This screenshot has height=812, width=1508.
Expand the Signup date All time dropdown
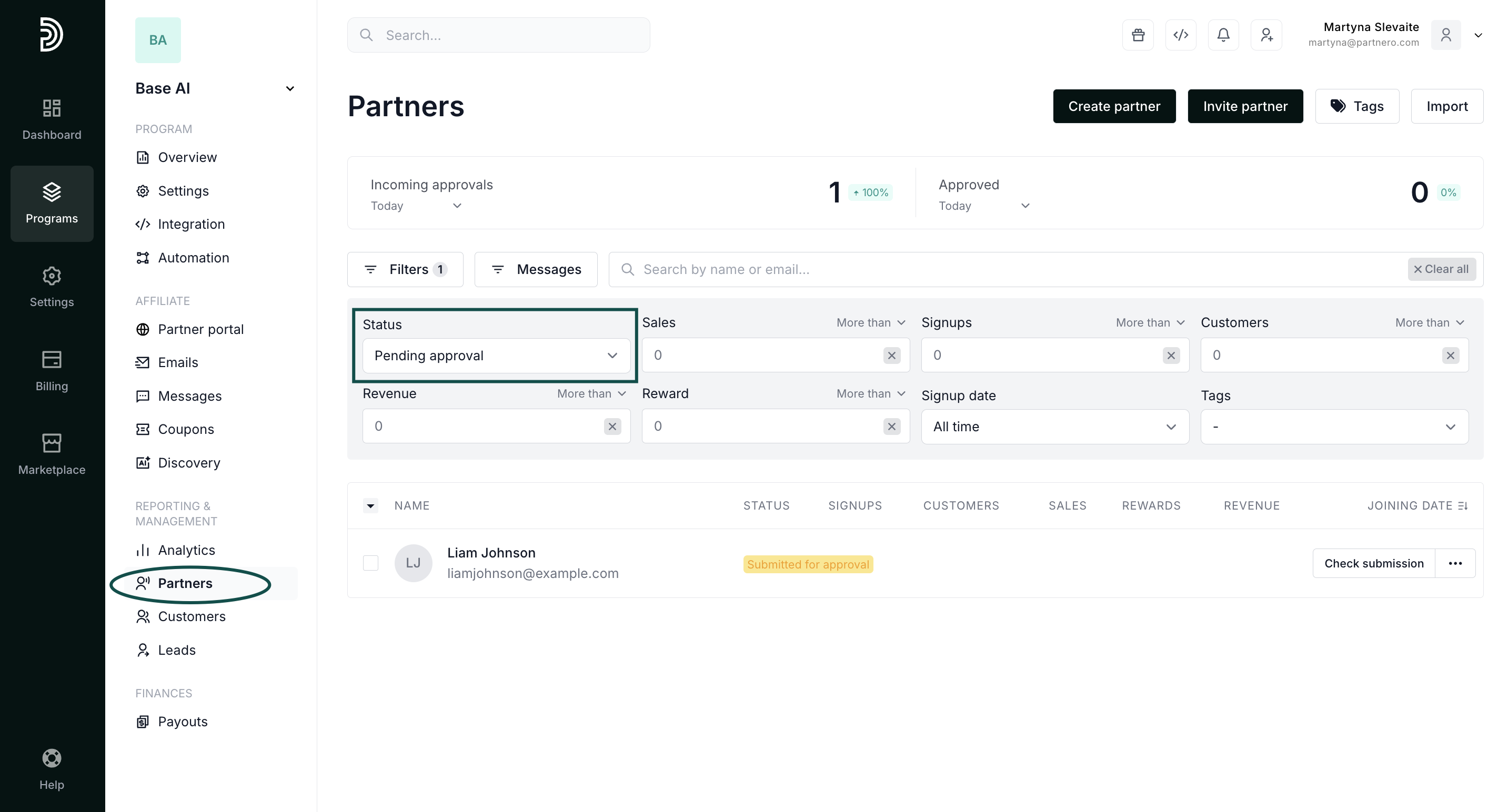[1054, 427]
